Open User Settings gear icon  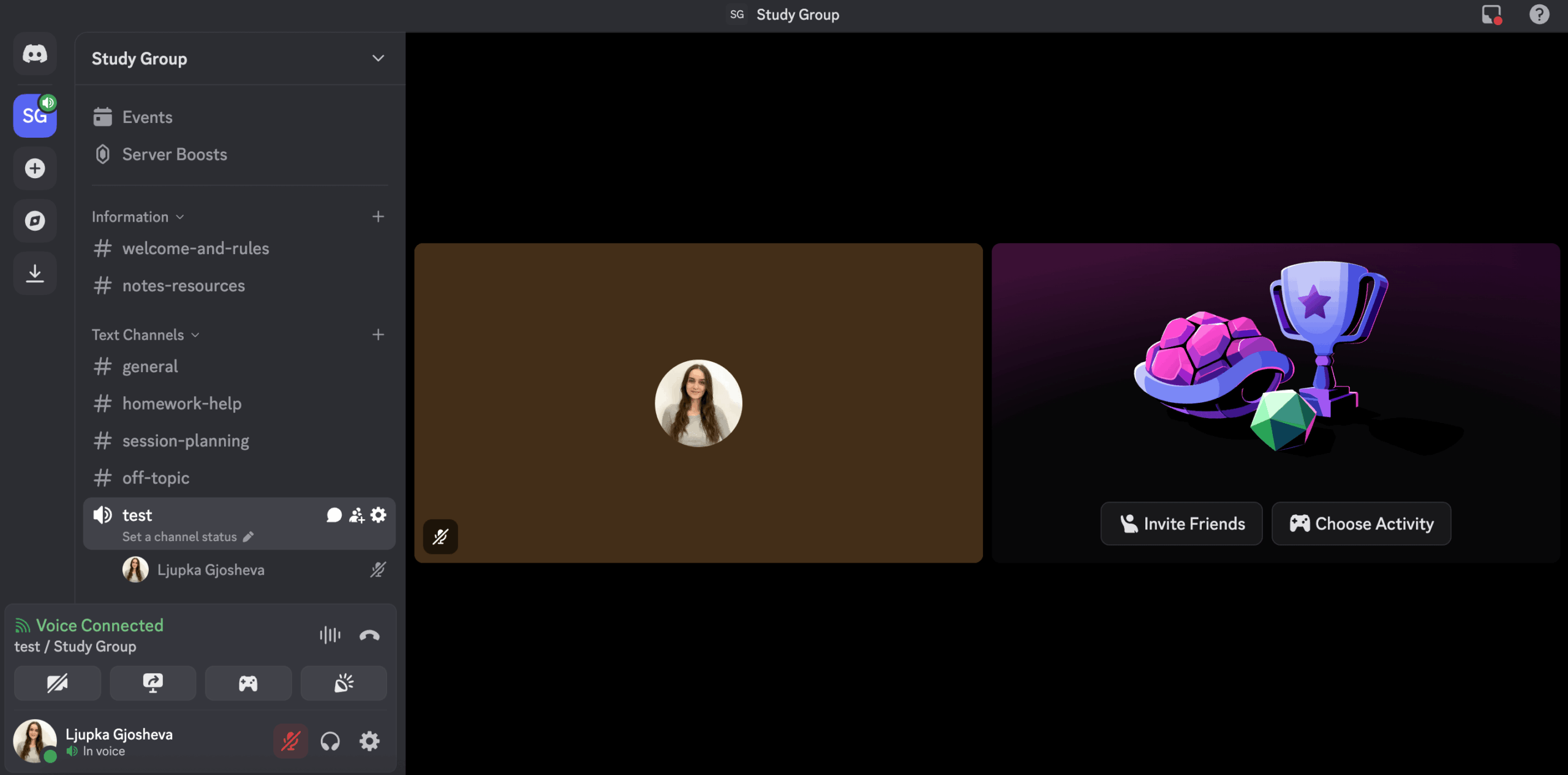[x=369, y=741]
